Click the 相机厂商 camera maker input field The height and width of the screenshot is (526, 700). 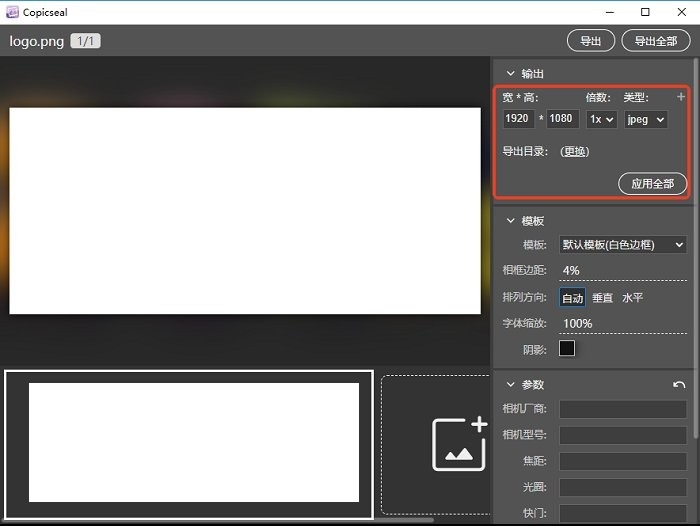click(x=623, y=409)
